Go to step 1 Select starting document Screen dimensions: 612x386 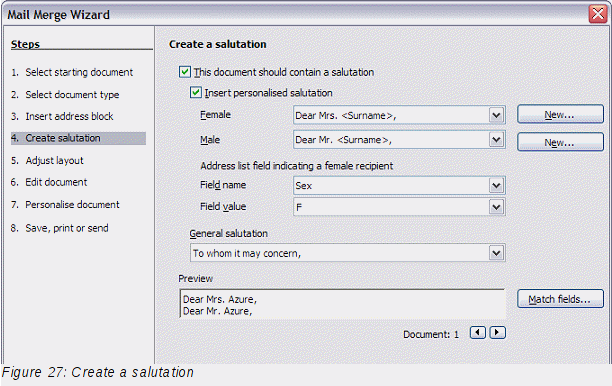tap(72, 73)
